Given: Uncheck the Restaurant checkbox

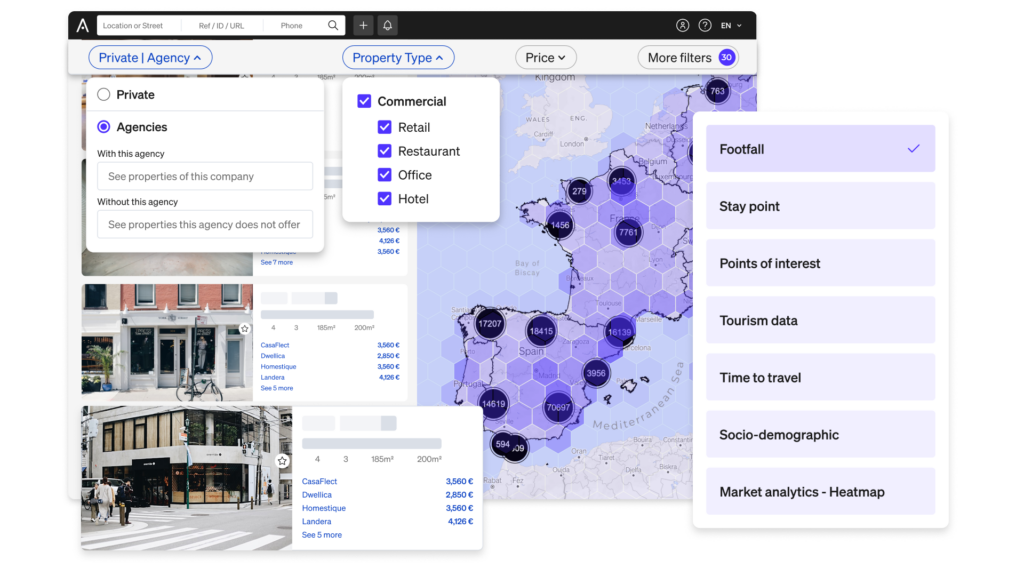Looking at the screenshot, I should 384,151.
